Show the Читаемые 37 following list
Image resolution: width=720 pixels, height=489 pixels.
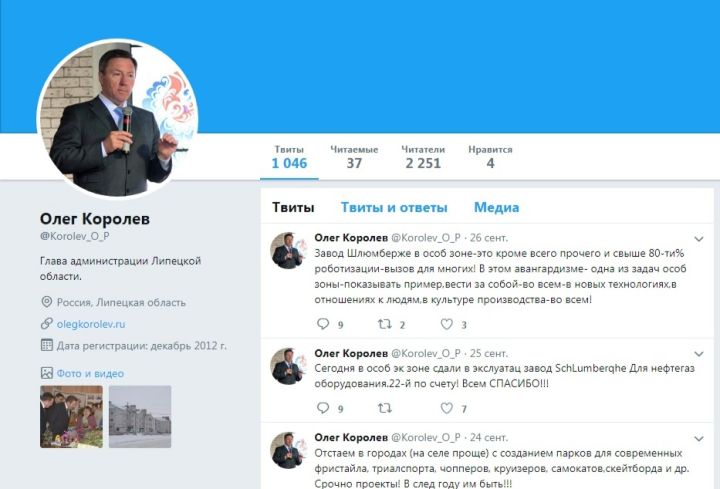[354, 157]
